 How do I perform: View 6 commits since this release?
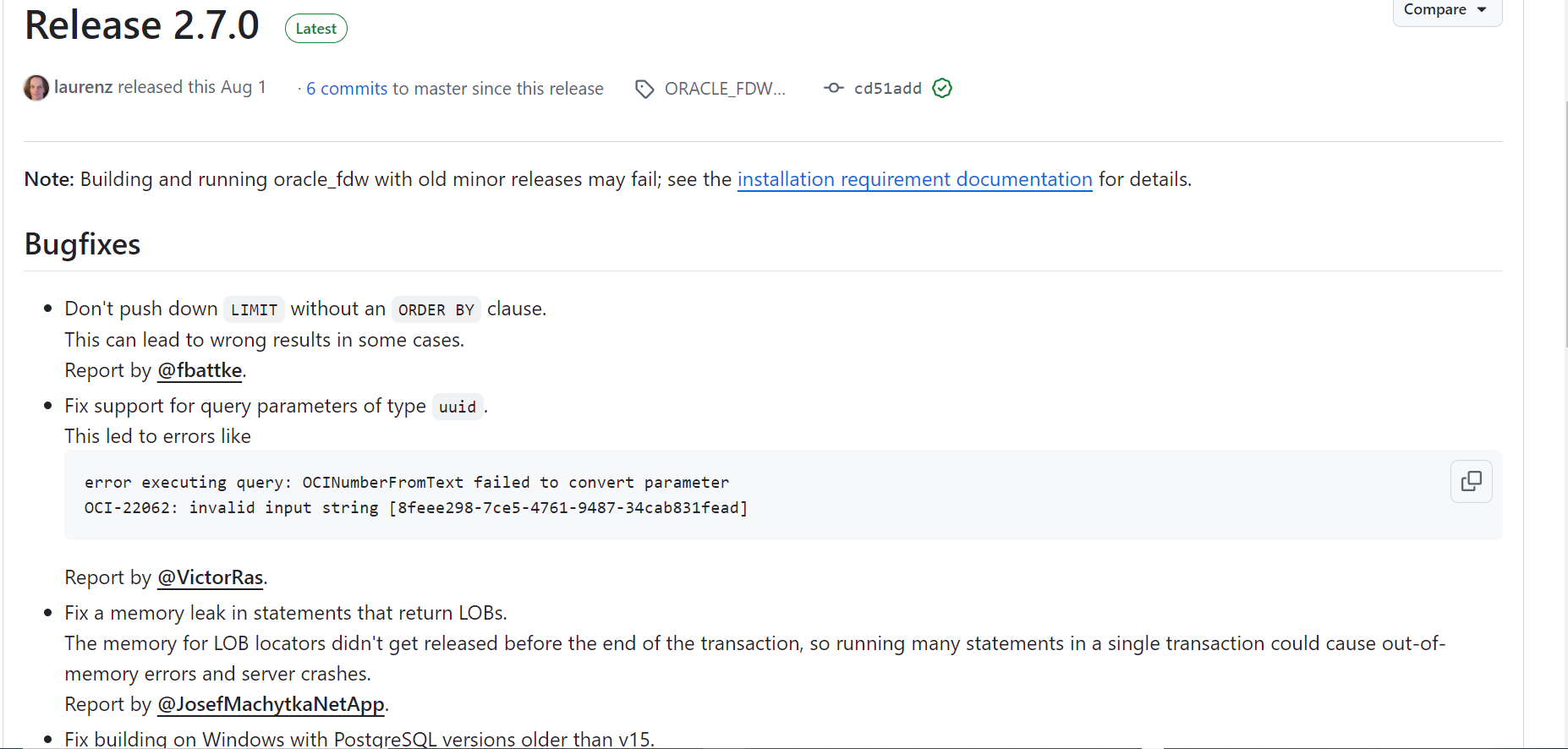click(347, 89)
